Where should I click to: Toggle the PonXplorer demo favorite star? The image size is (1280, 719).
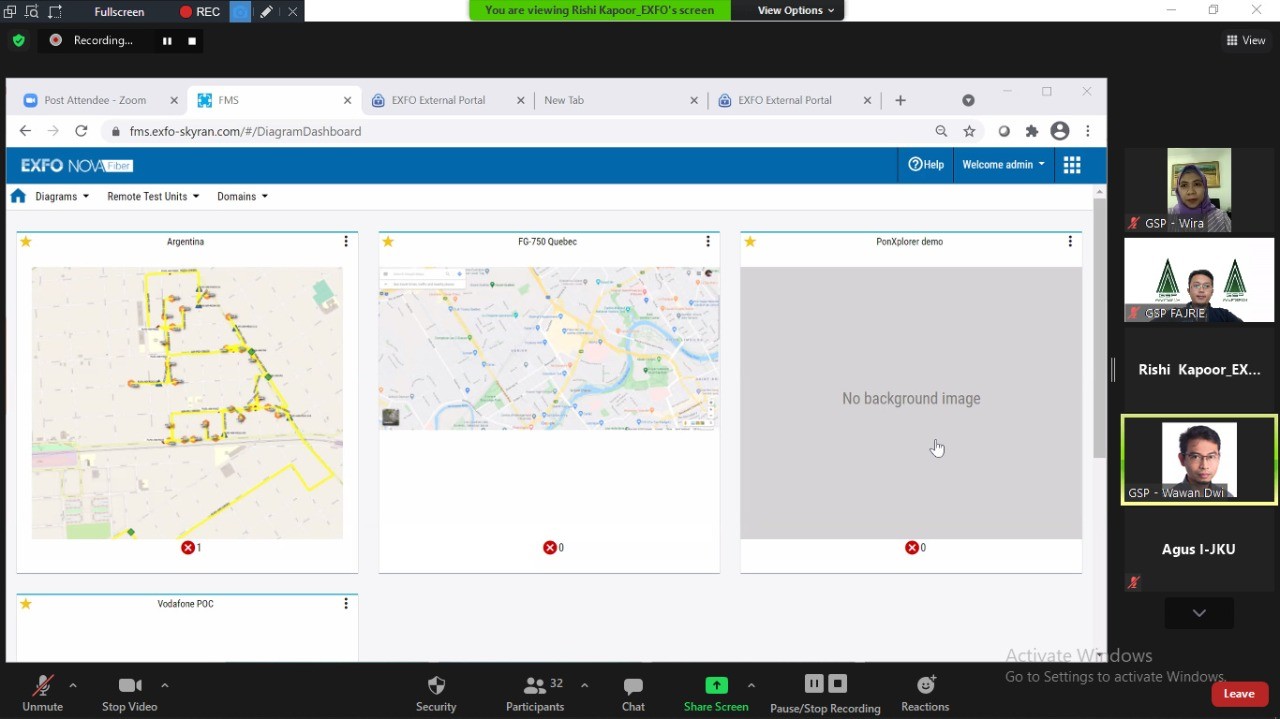click(x=750, y=242)
